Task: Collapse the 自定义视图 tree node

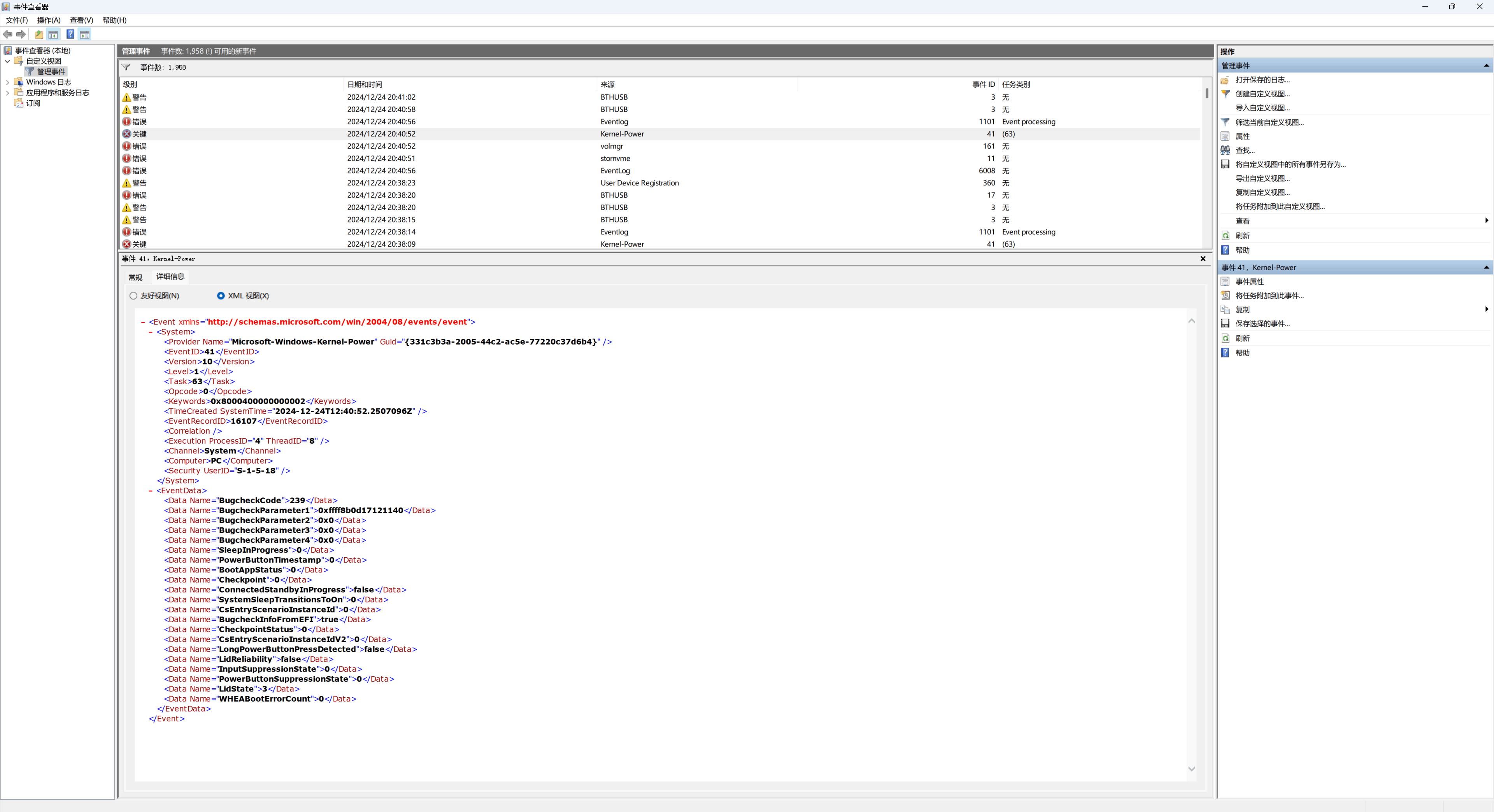Action: 7,61
